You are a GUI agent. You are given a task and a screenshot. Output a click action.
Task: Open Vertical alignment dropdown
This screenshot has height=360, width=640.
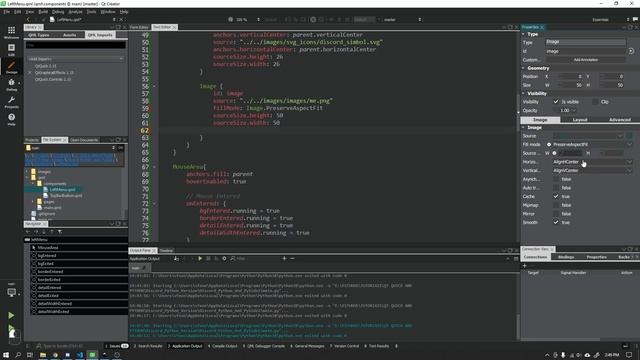(x=592, y=171)
